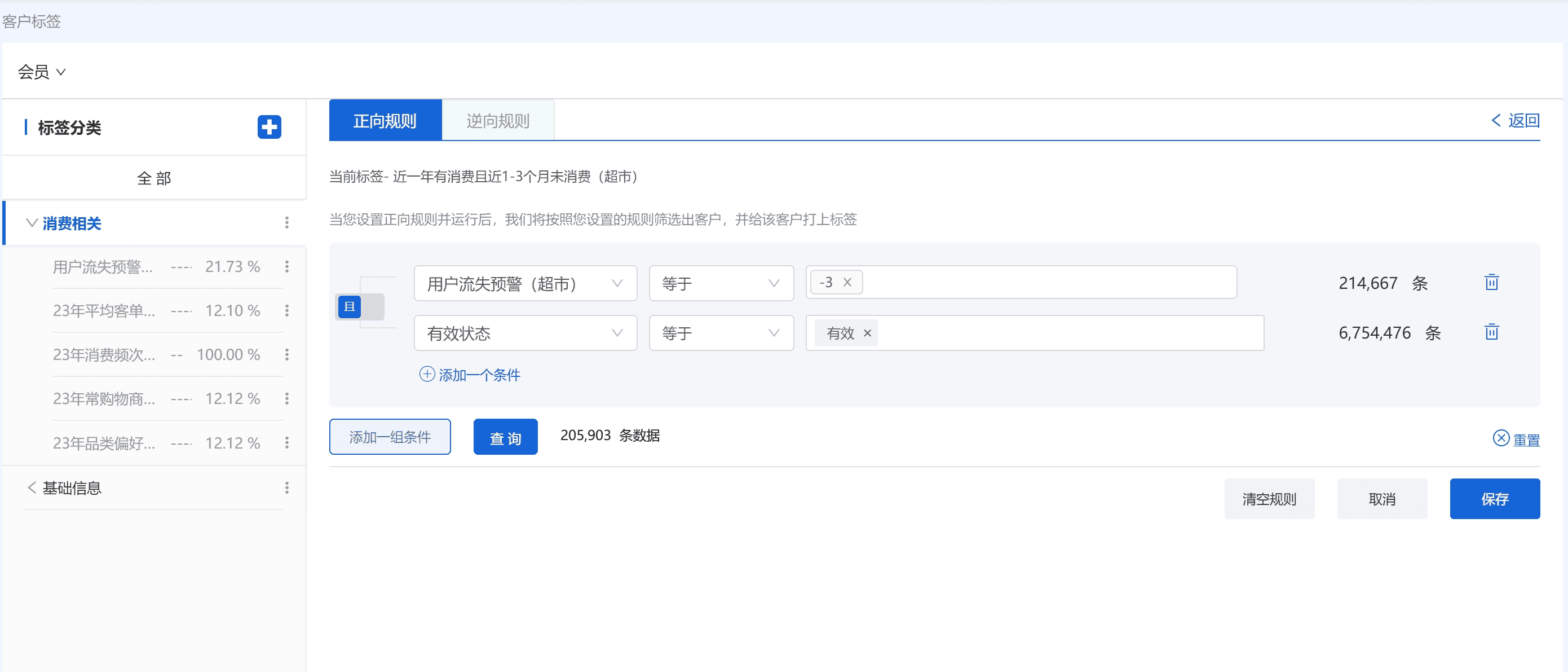Screen dimensions: 1568x672
Task: Click the value input containing -3 tag
Action: click(1022, 282)
